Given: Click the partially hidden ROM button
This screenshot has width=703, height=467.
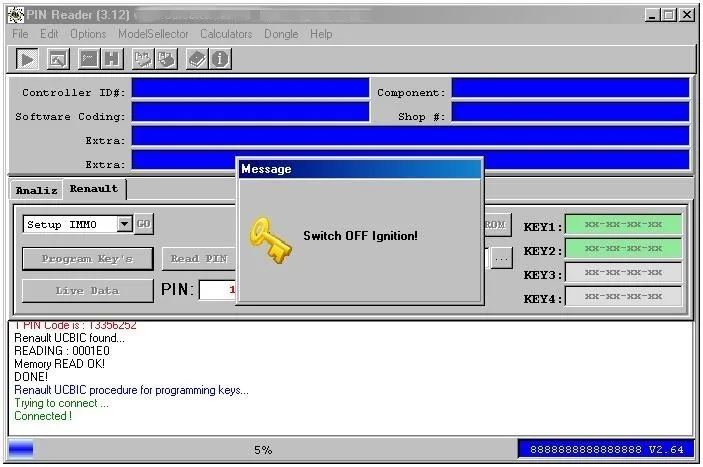Looking at the screenshot, I should (x=497, y=225).
